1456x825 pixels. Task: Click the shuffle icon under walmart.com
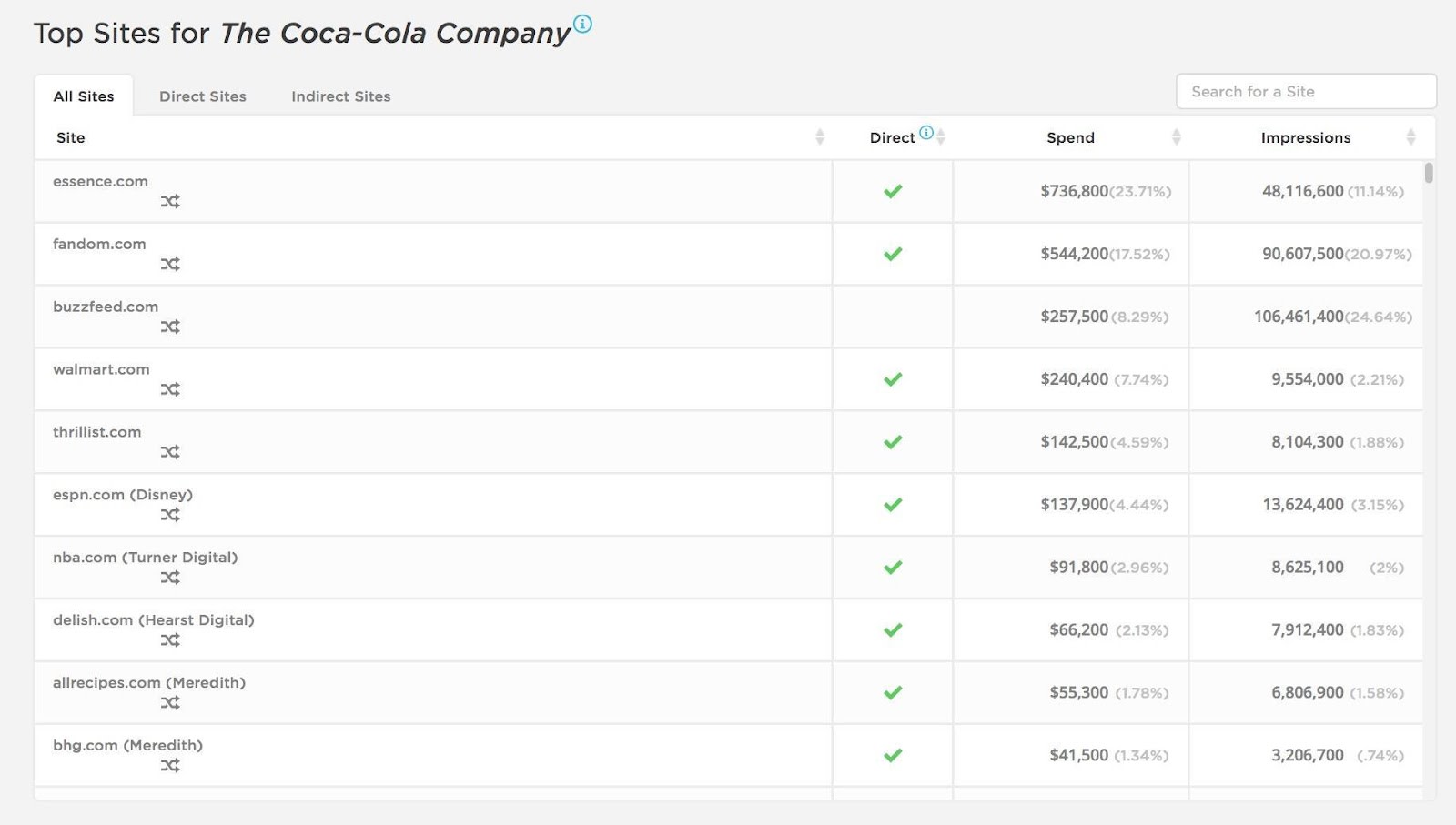pos(170,390)
